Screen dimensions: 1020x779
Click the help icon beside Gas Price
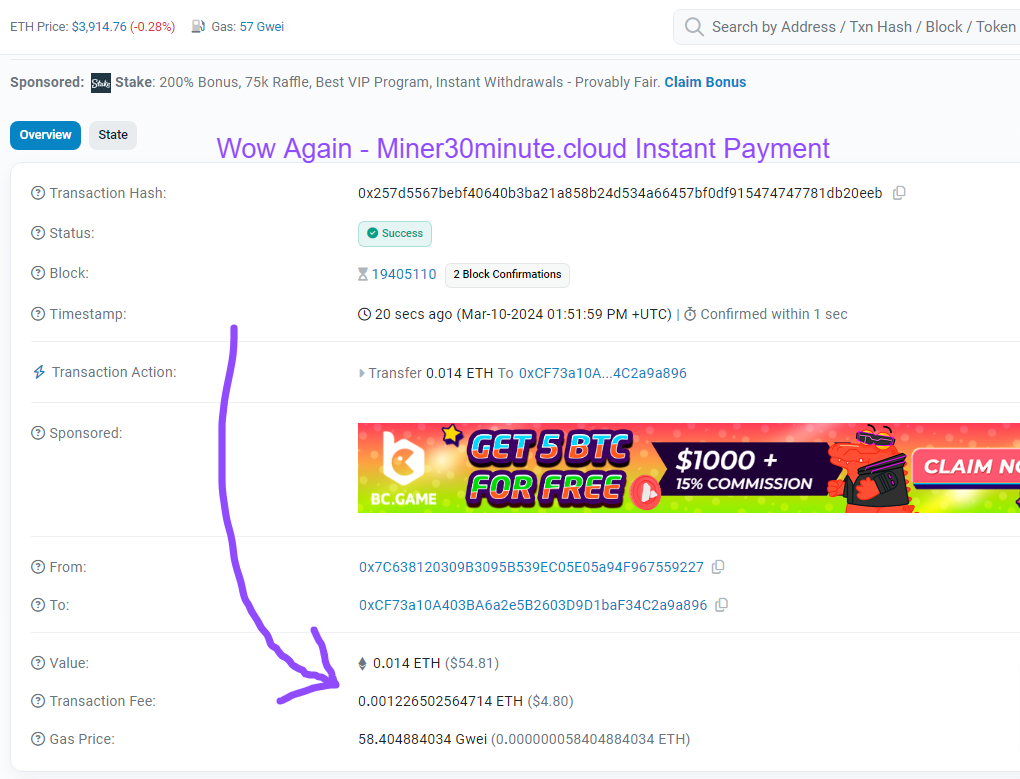[38, 739]
